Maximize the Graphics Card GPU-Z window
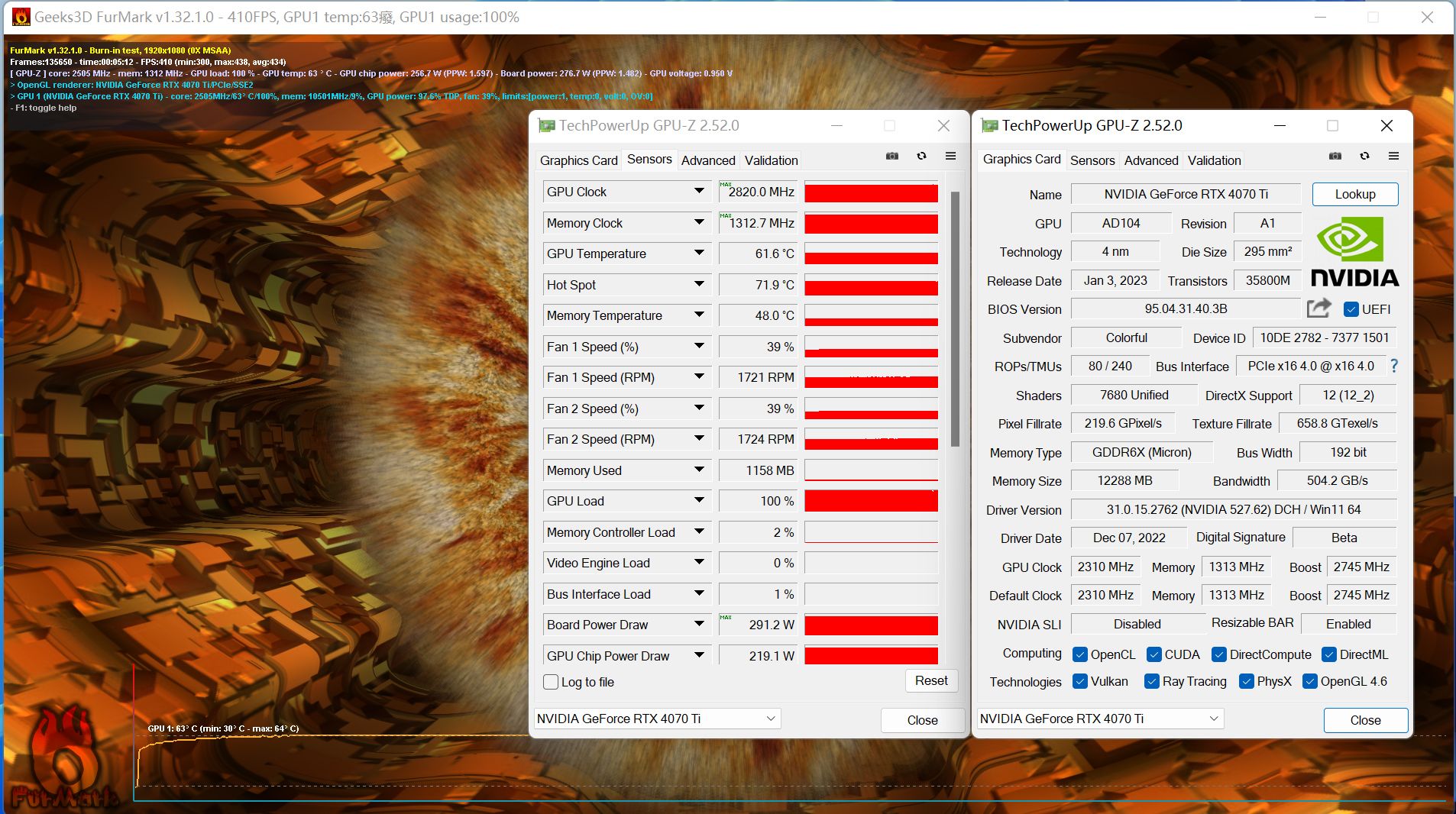Screen dimensions: 1456x814 coord(1332,125)
